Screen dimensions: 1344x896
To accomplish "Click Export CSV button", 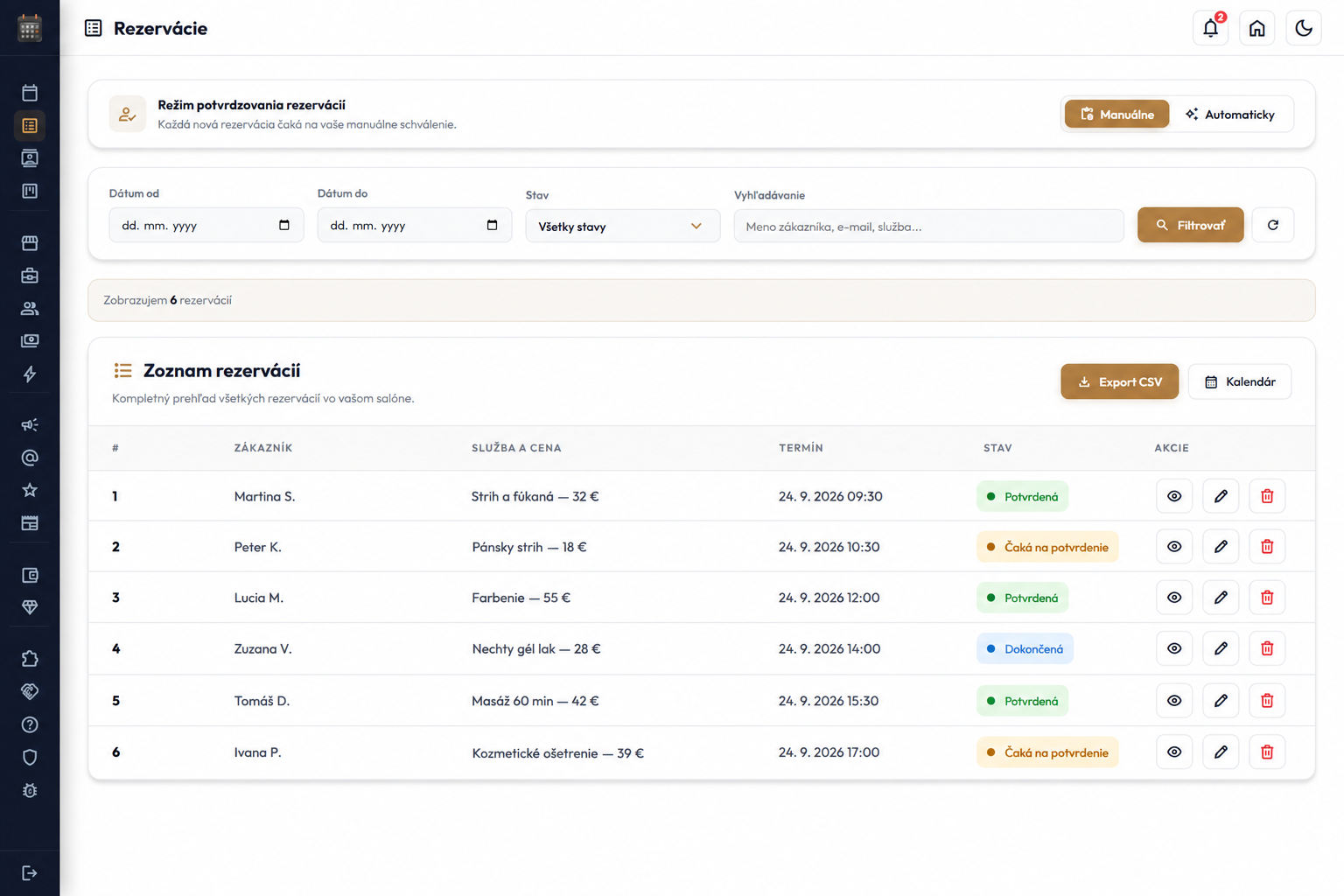I will pyautogui.click(x=1120, y=381).
